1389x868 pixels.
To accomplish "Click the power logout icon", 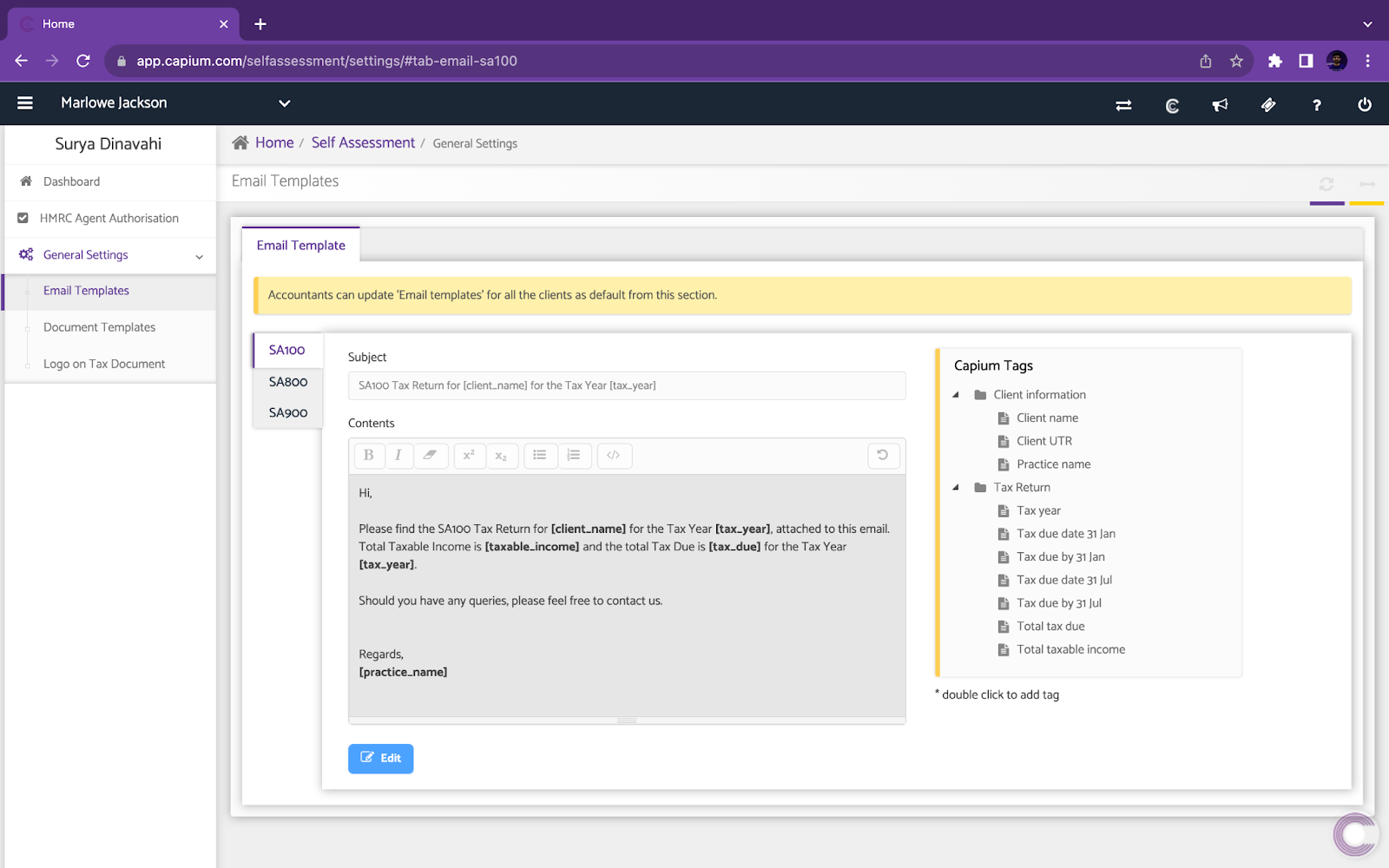I will tap(1365, 105).
